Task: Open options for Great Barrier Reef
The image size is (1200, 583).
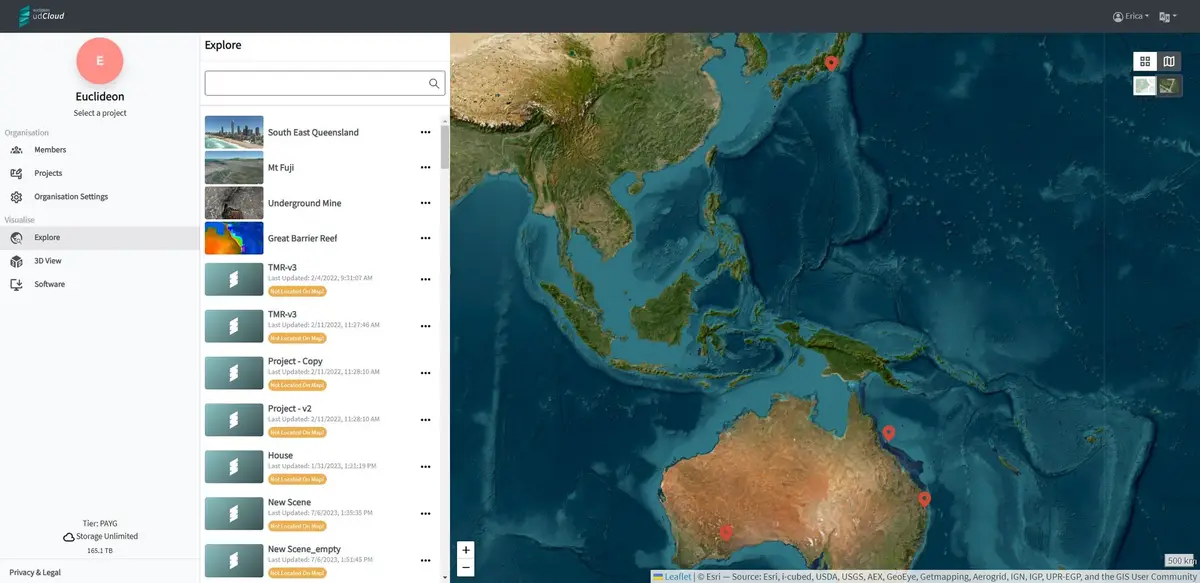Action: [x=426, y=238]
